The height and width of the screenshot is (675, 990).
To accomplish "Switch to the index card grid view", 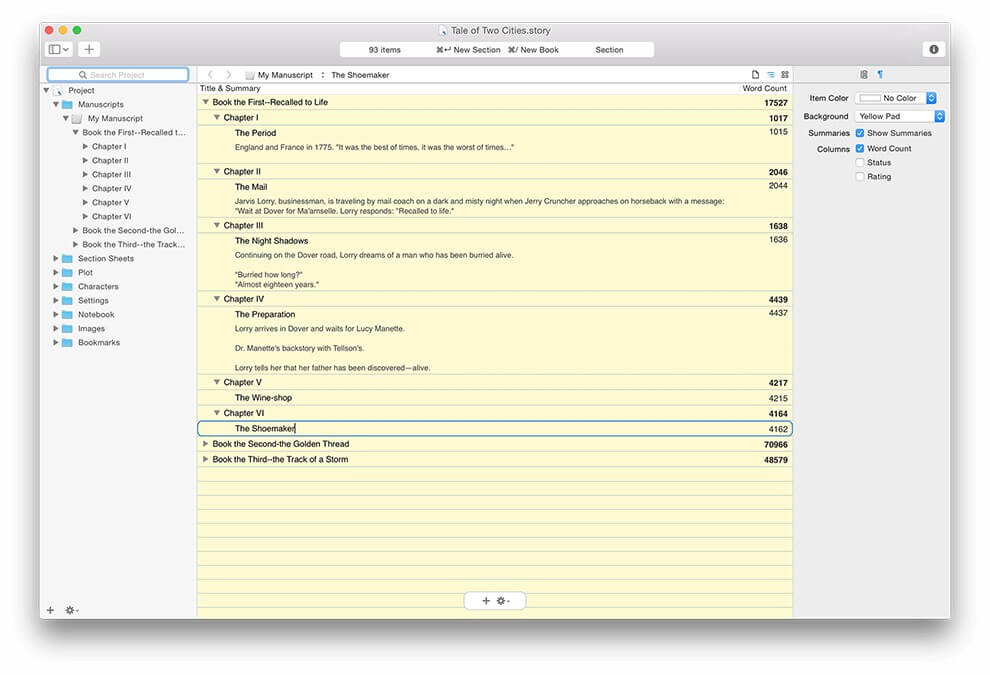I will [785, 75].
